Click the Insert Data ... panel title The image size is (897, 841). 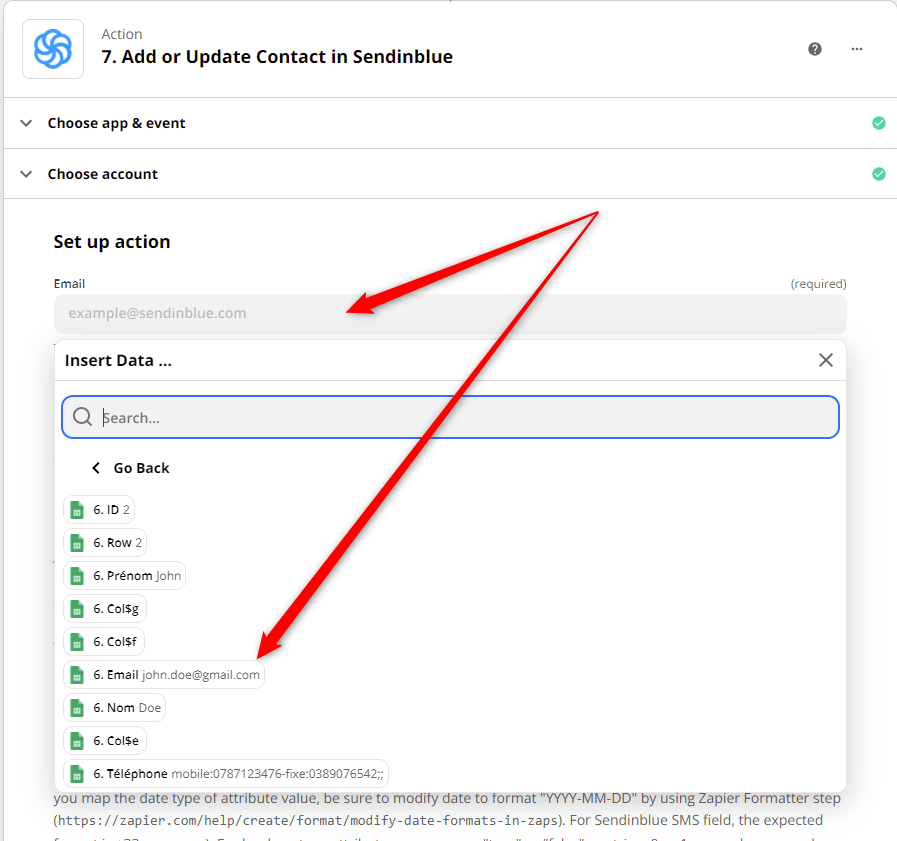point(118,360)
